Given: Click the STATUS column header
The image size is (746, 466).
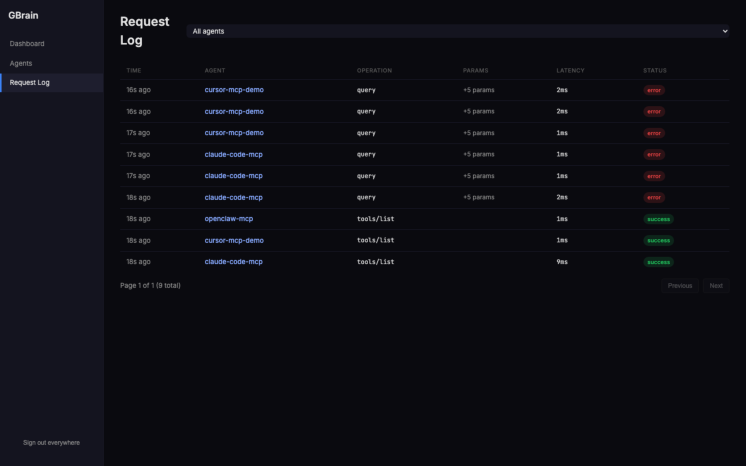Looking at the screenshot, I should (x=655, y=70).
